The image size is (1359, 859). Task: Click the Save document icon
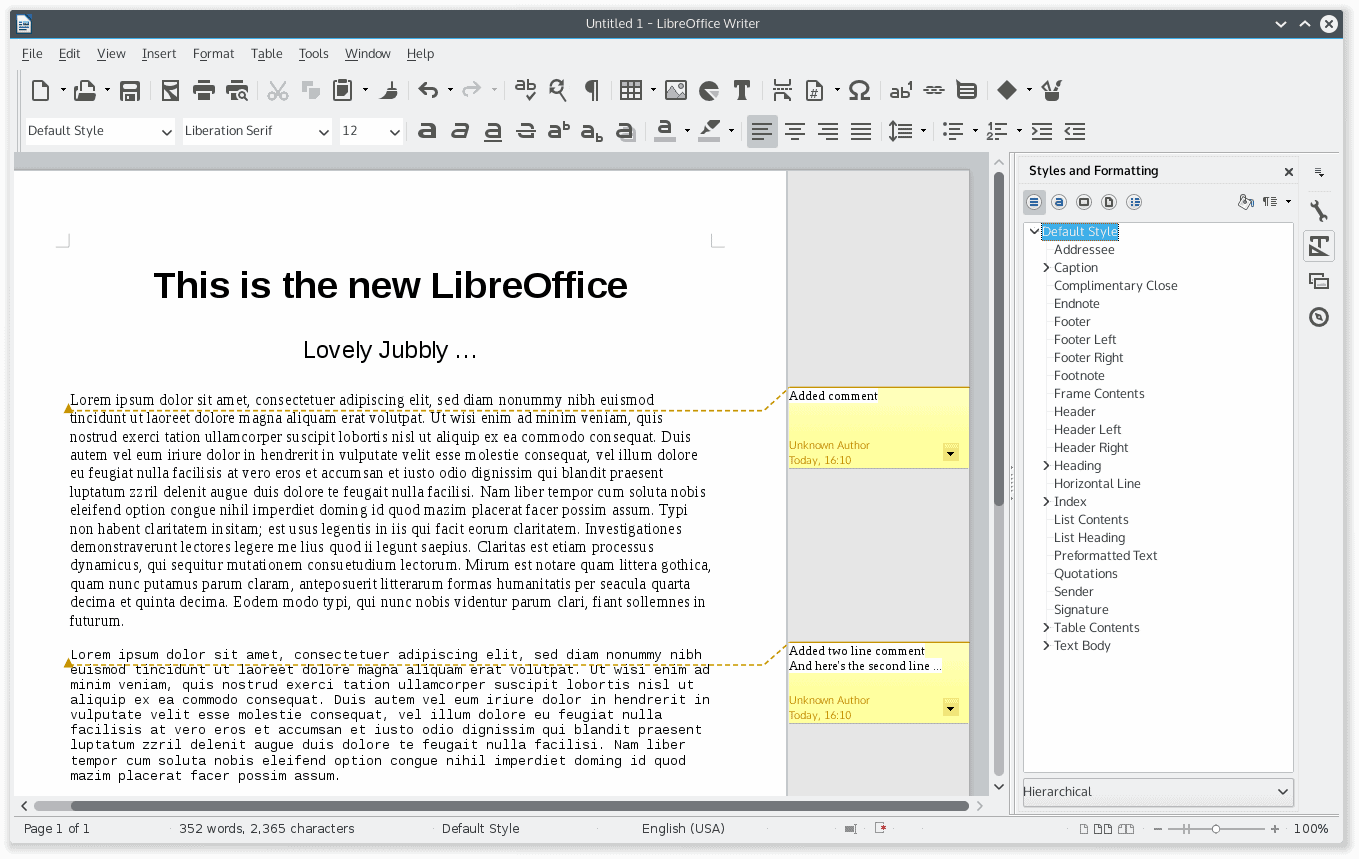coord(129,91)
